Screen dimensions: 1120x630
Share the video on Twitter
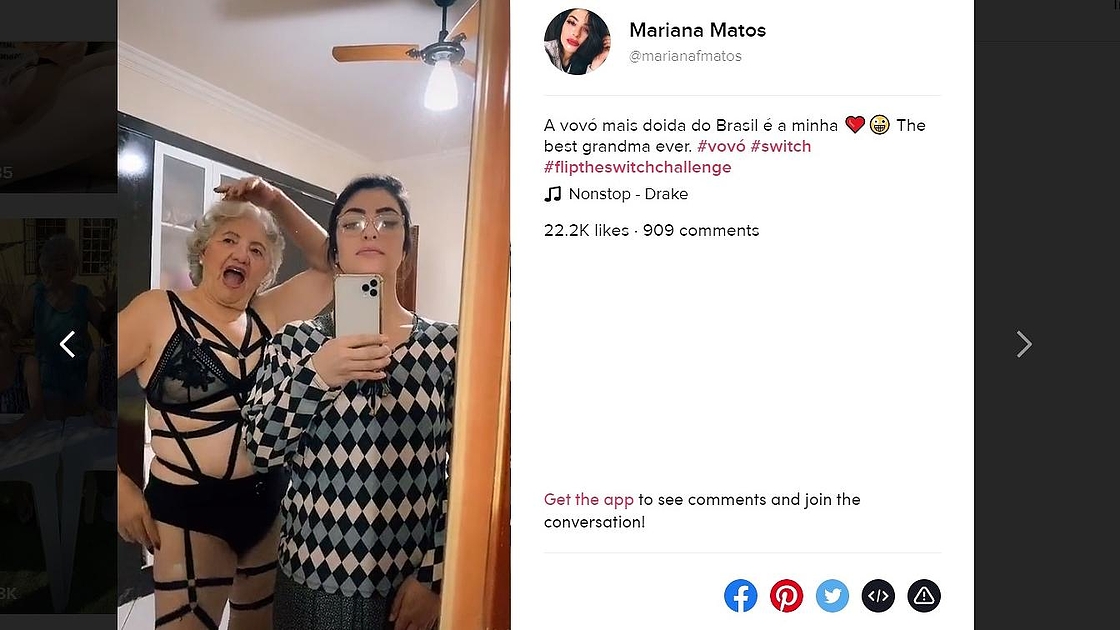832,596
